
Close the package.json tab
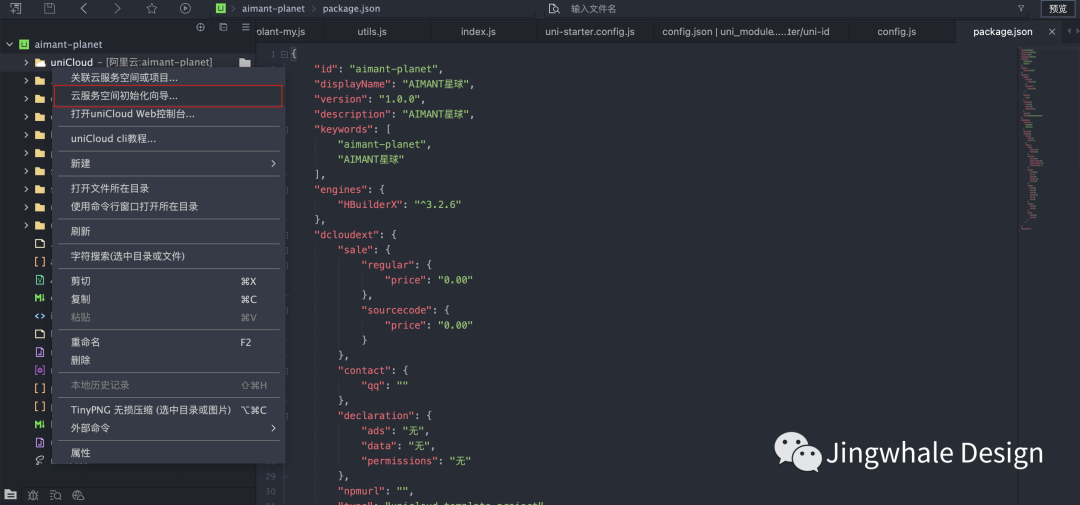click(x=1052, y=32)
